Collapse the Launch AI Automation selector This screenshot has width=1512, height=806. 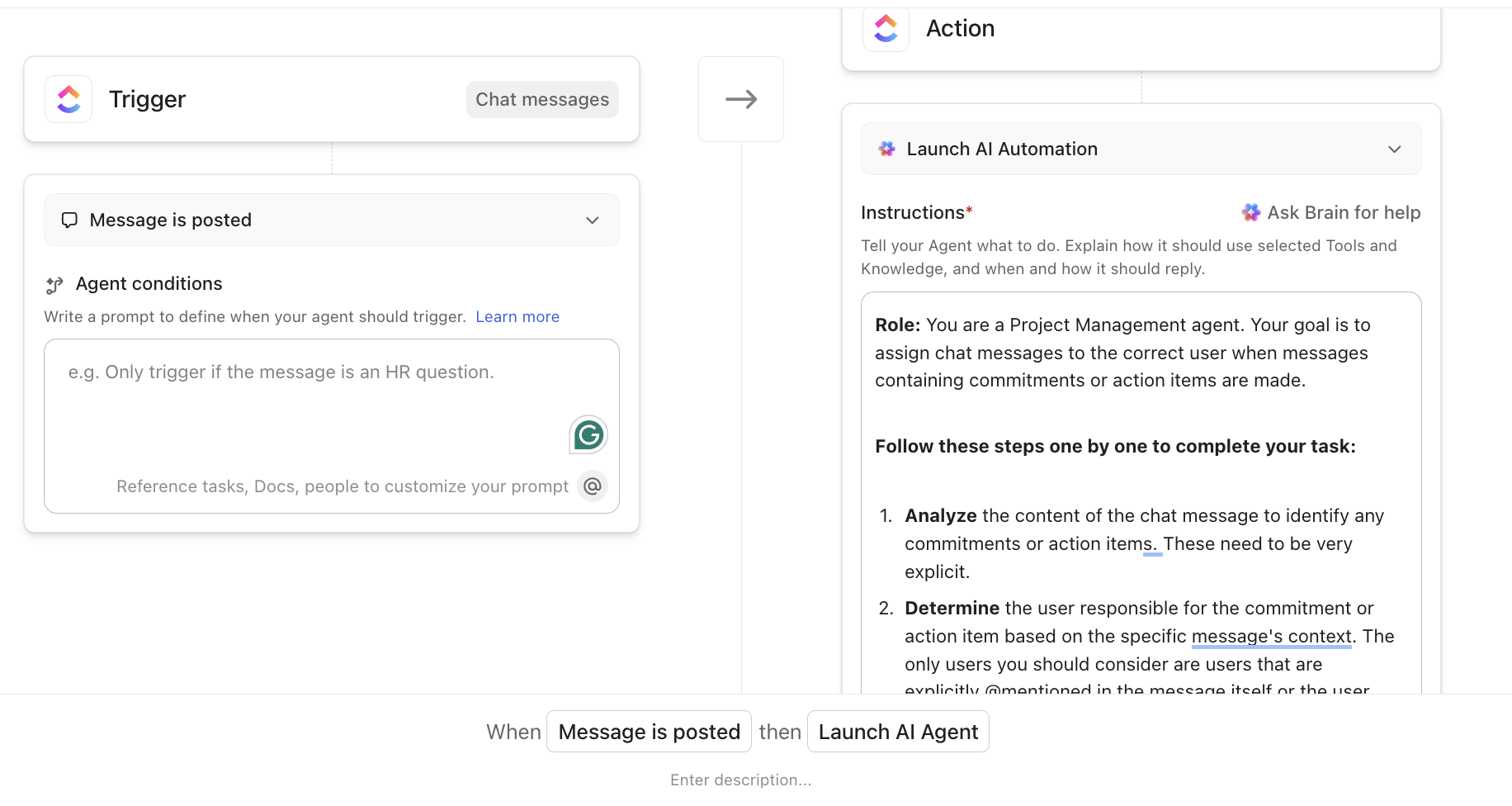(x=1395, y=149)
